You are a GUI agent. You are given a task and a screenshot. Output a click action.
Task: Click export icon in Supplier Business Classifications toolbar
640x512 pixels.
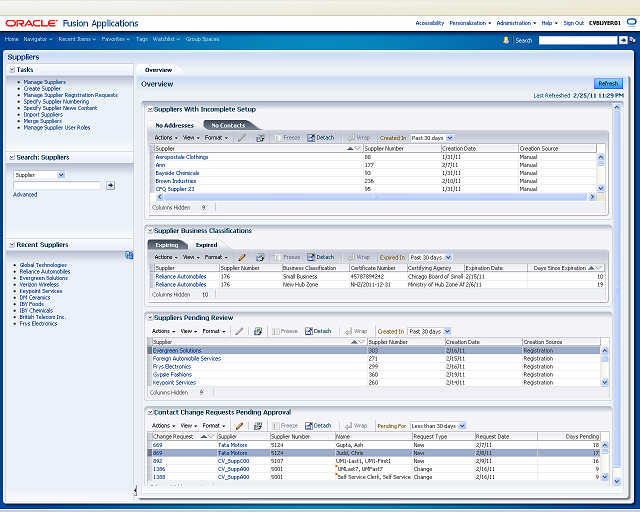point(260,258)
